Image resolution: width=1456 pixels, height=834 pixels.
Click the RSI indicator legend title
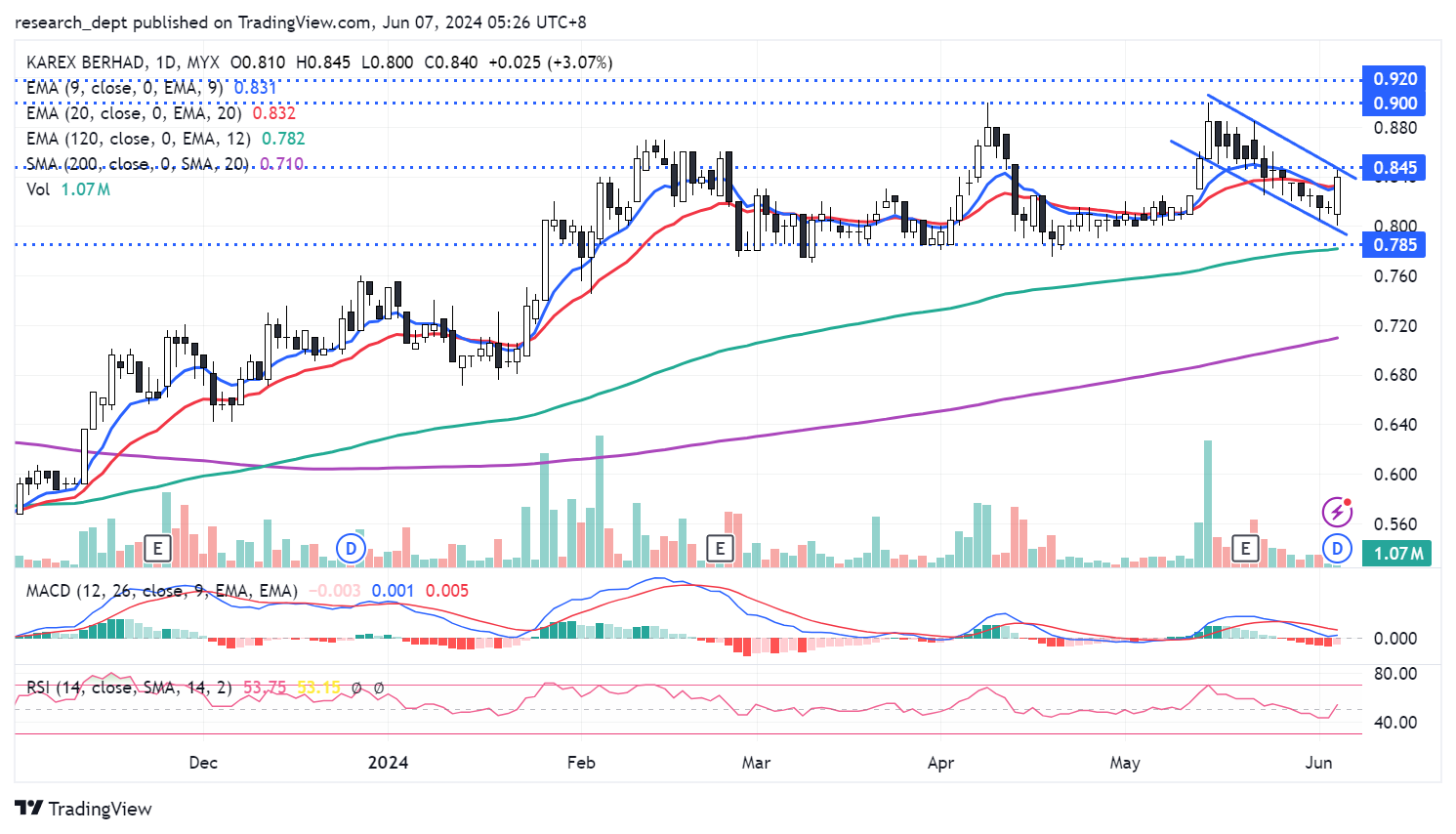[x=129, y=688]
